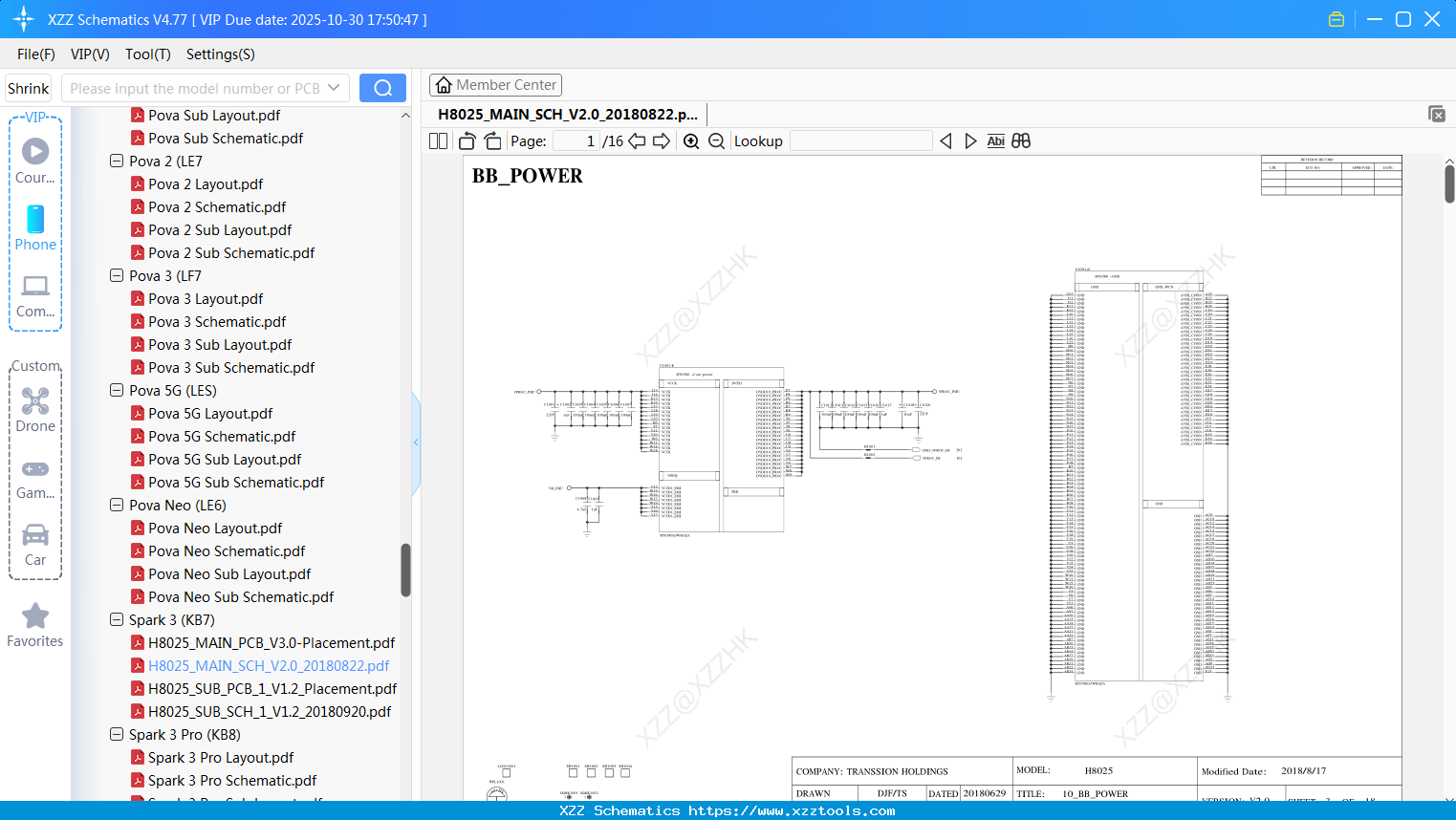Zoom in on the schematic
Viewport: 1456px width, 820px height.
691,141
